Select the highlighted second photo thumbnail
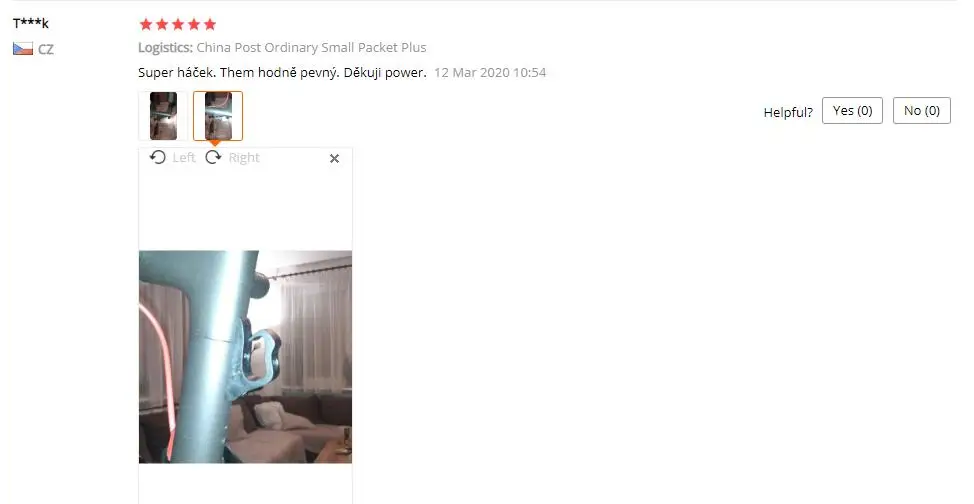The width and height of the screenshot is (974, 504). click(218, 116)
